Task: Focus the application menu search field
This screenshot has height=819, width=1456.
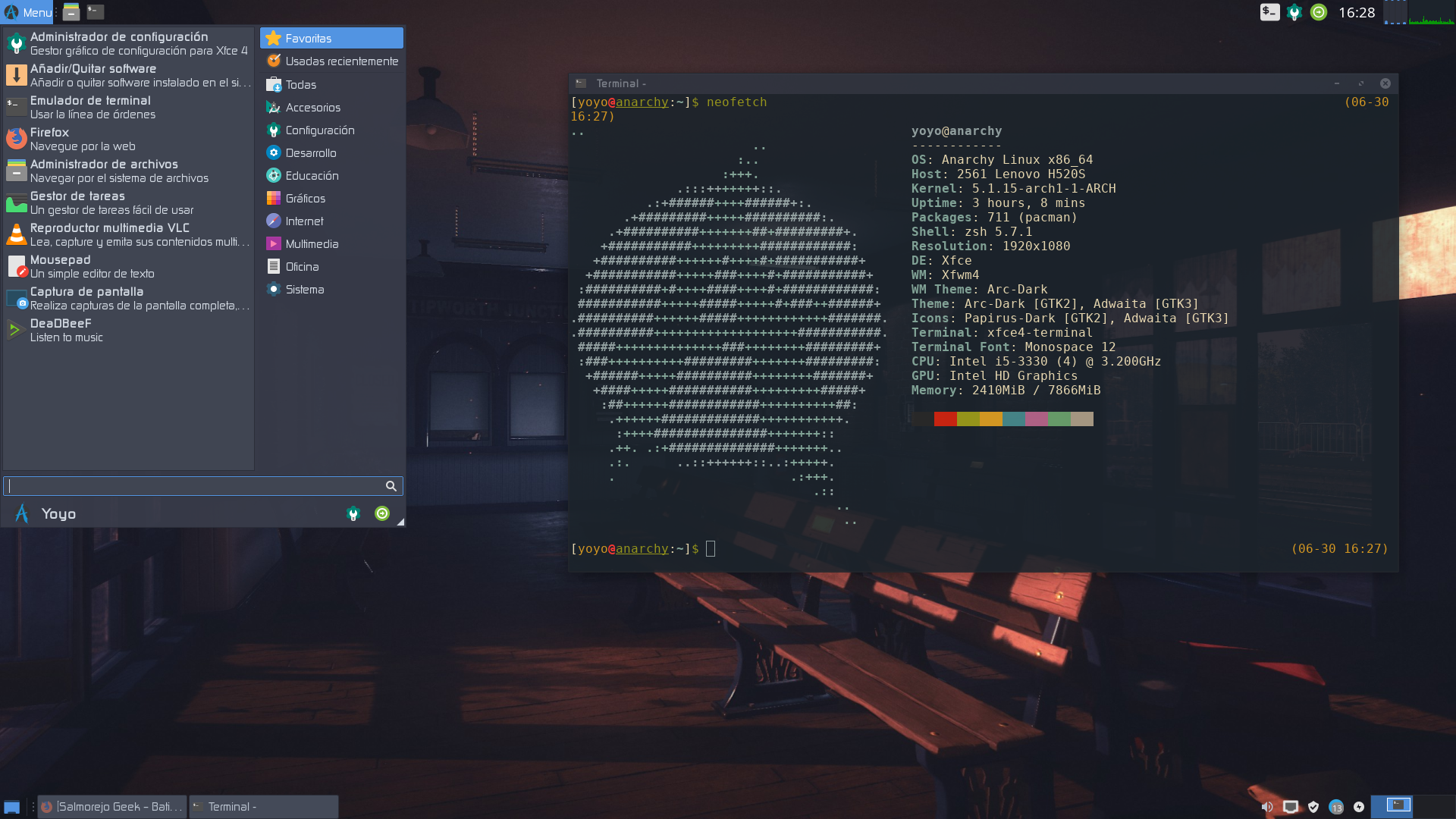Action: [x=196, y=486]
